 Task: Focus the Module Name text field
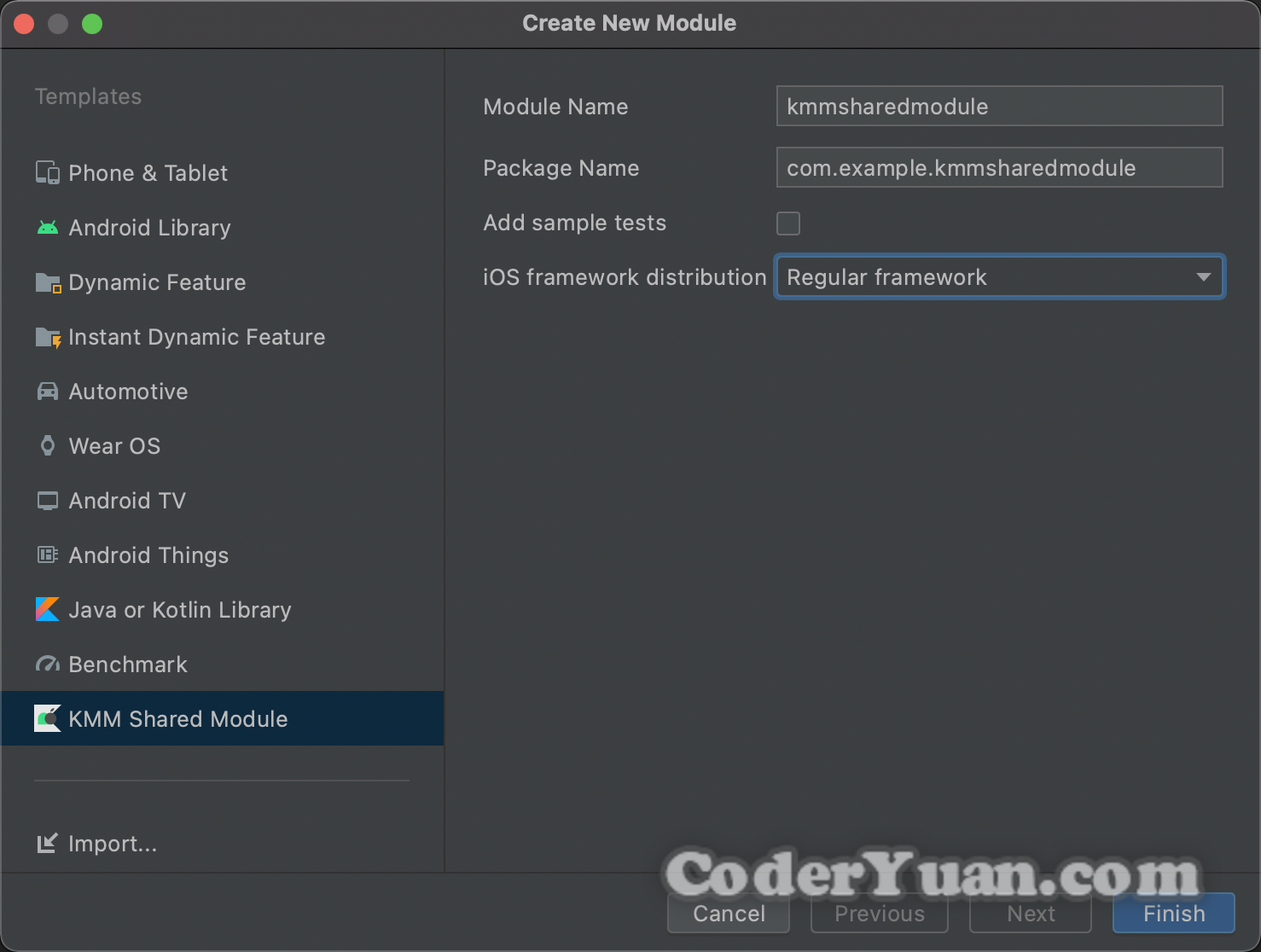click(1000, 106)
